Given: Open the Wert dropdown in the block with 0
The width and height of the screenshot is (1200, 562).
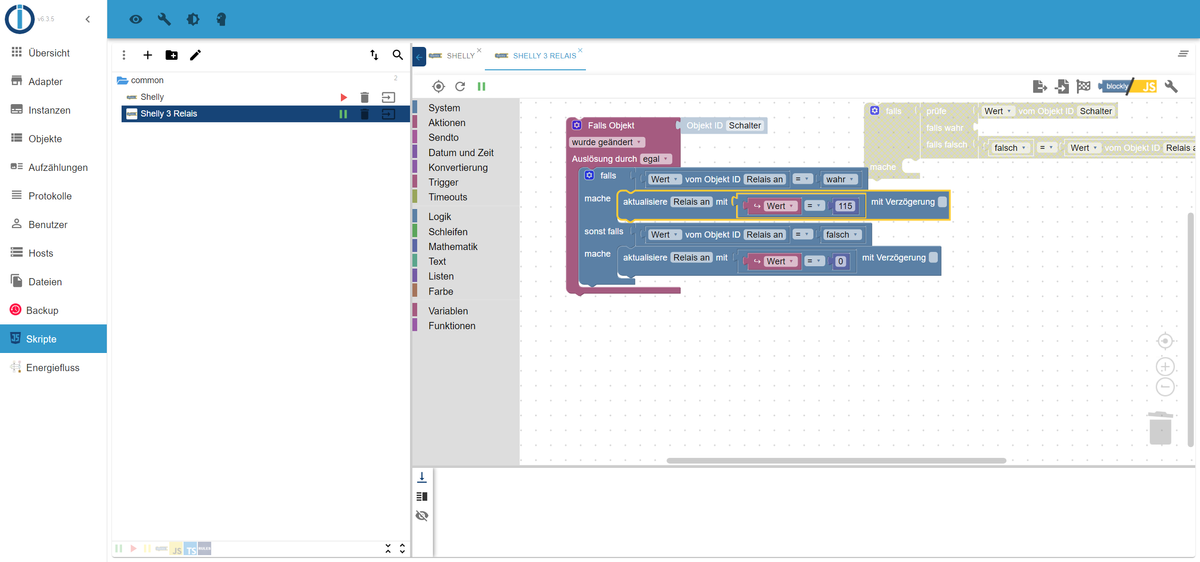Looking at the screenshot, I should (779, 262).
